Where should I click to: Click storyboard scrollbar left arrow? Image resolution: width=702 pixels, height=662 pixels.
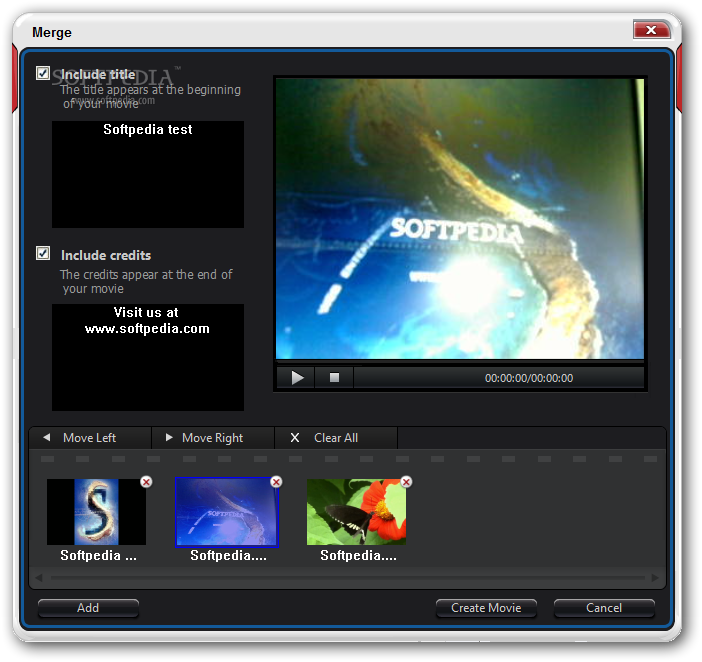click(39, 578)
